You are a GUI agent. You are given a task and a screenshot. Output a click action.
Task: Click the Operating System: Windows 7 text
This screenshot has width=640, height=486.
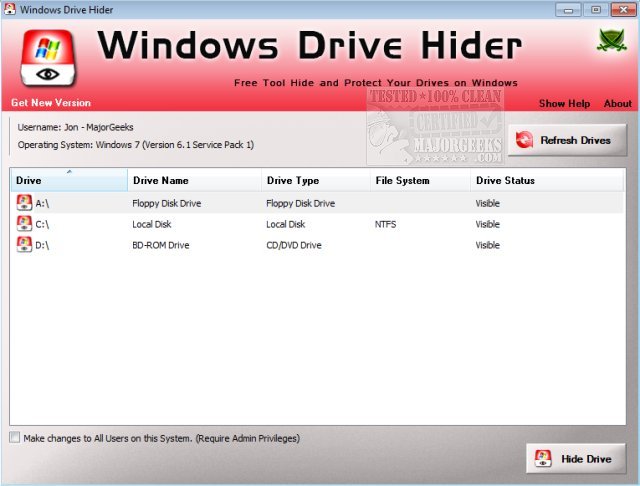click(136, 145)
